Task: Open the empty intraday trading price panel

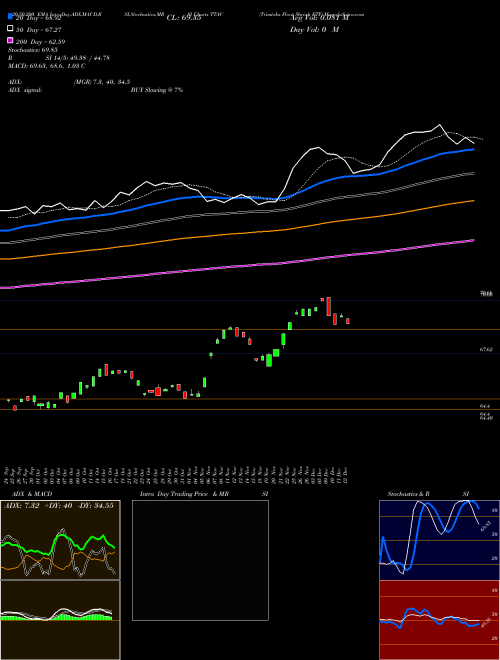Action: click(x=200, y=560)
